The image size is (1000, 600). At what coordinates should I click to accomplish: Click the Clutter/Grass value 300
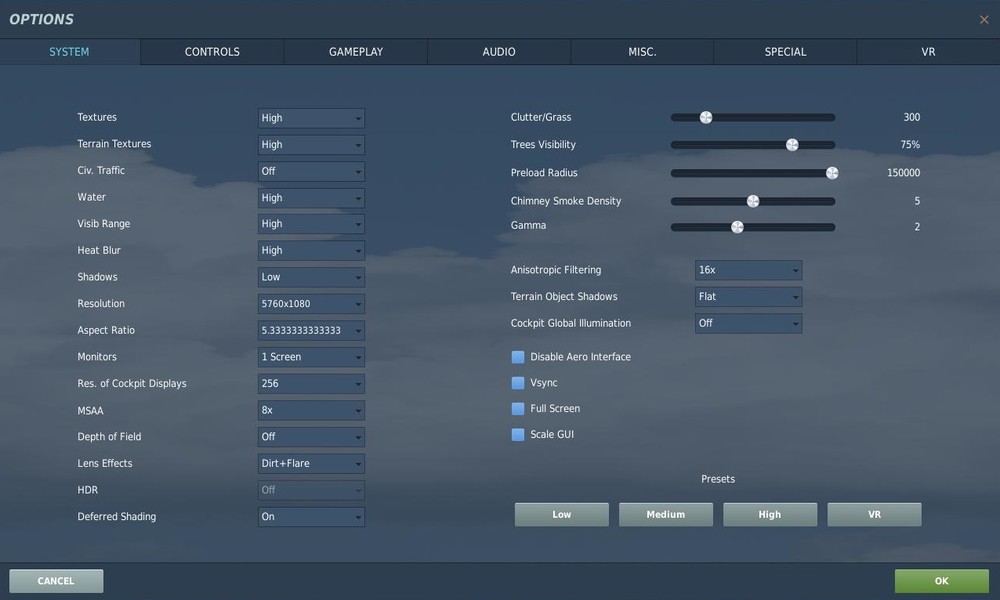(x=911, y=117)
